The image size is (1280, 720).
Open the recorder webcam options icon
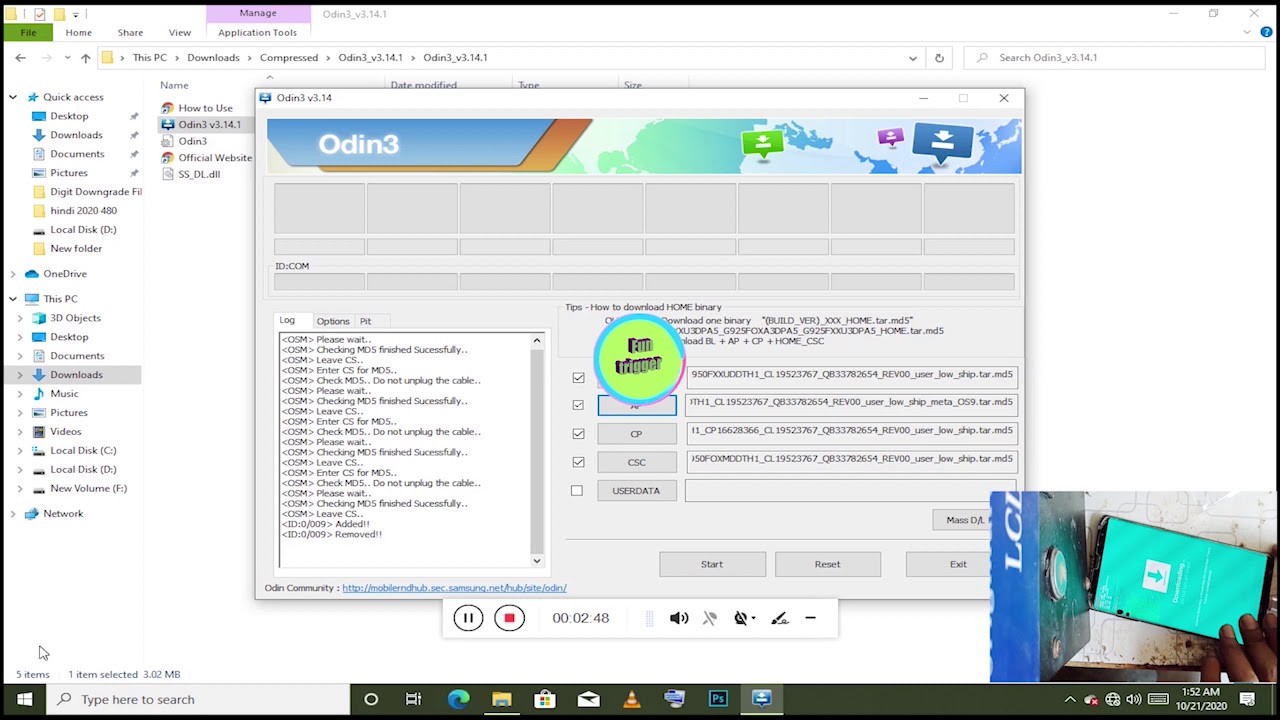(x=743, y=618)
